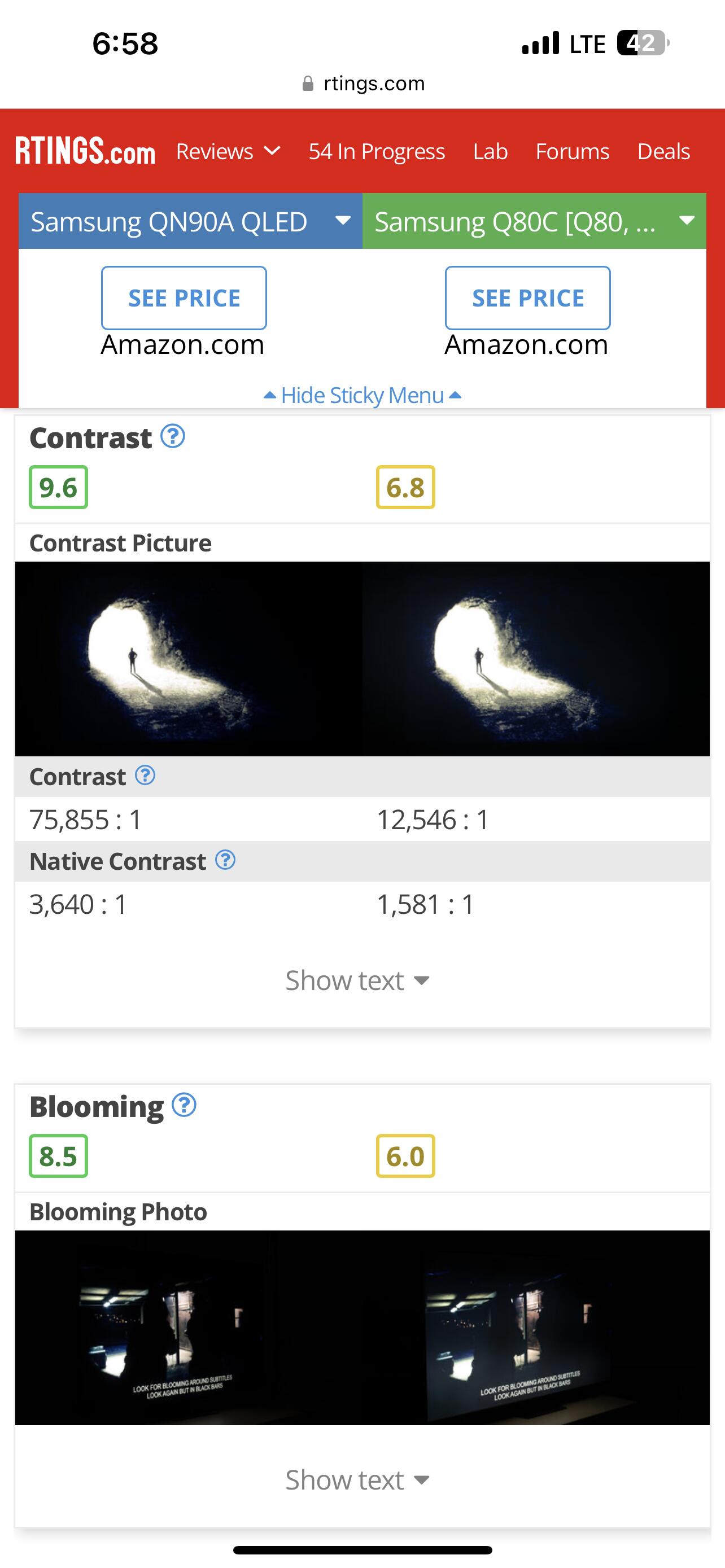725x1568 pixels.
Task: Go to 54 In Progress
Action: point(376,151)
